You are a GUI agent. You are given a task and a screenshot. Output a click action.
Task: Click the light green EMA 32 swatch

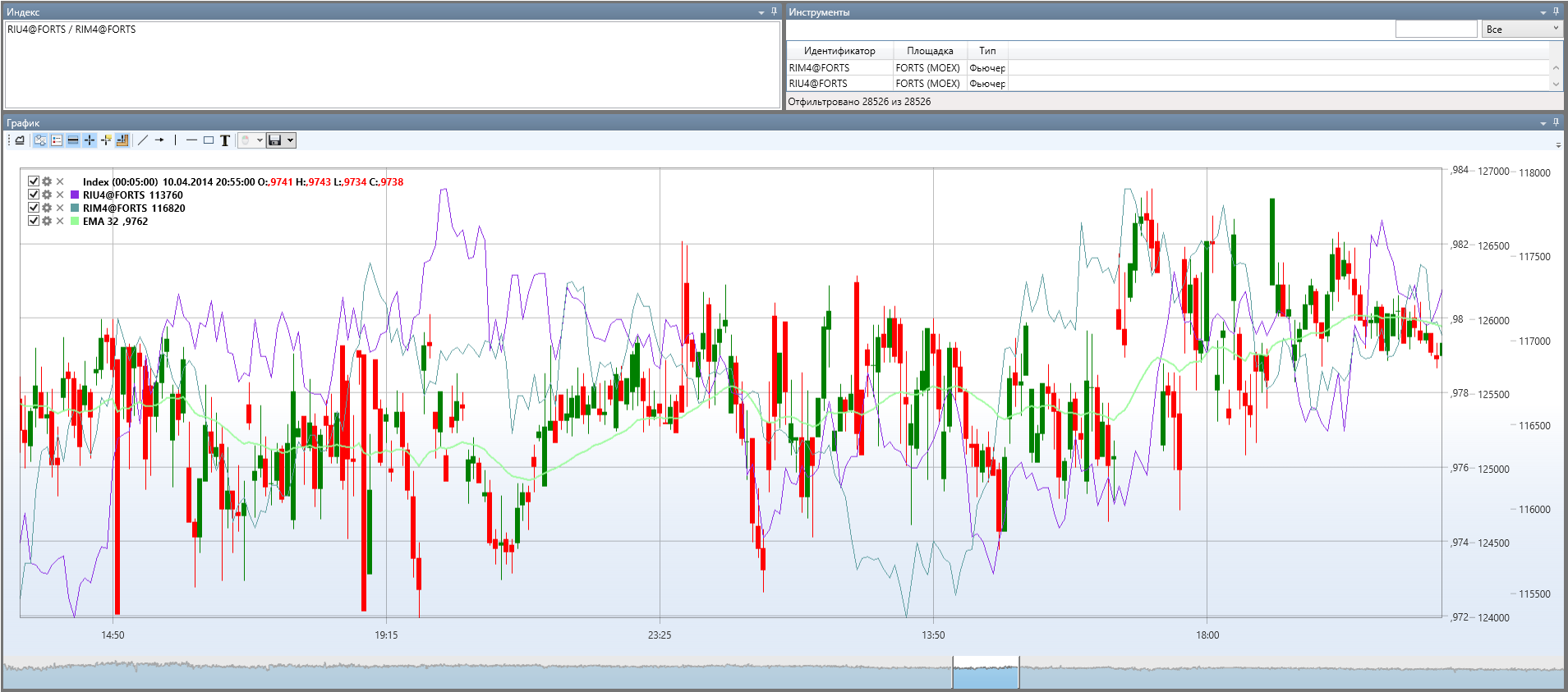(x=75, y=222)
